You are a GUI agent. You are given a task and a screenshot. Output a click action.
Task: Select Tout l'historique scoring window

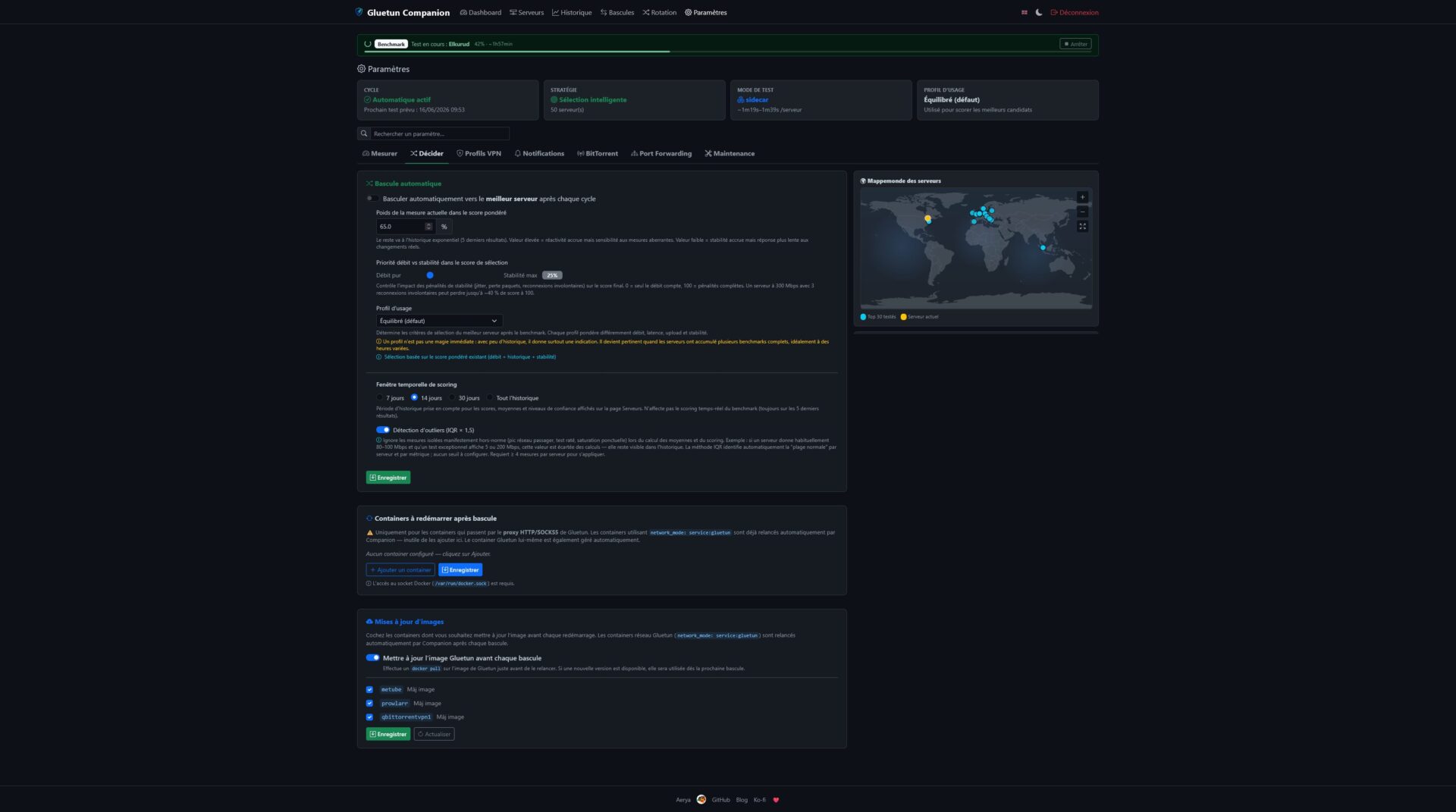click(x=490, y=397)
